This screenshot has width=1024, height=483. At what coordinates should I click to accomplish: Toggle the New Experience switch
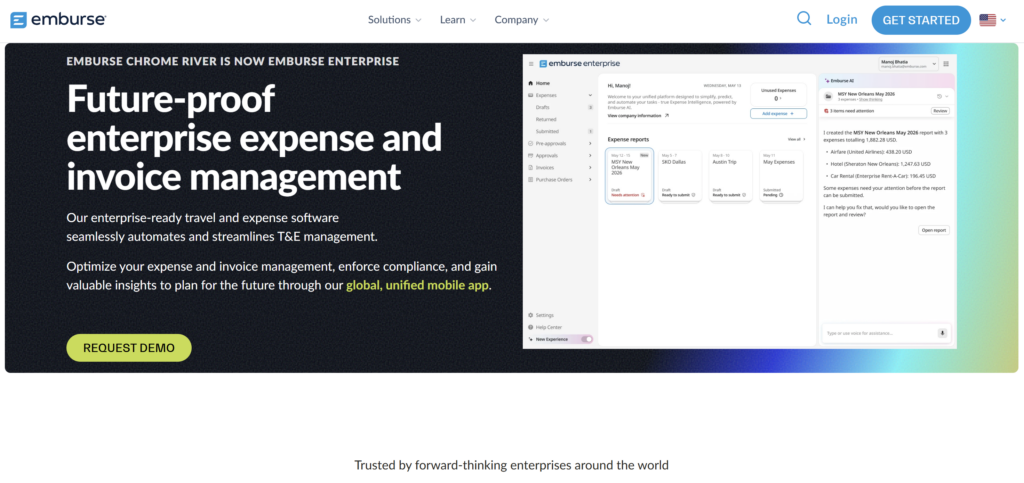[587, 339]
